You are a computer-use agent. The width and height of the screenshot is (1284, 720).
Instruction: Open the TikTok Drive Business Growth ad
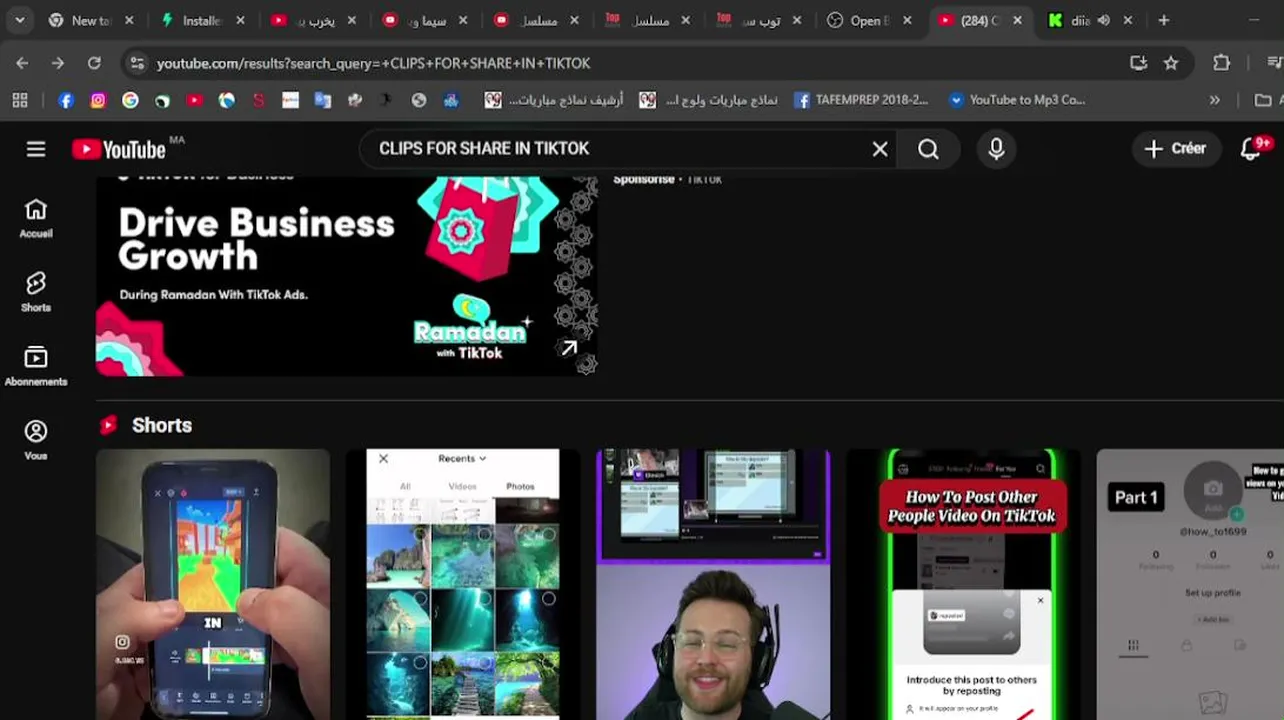tap(347, 276)
